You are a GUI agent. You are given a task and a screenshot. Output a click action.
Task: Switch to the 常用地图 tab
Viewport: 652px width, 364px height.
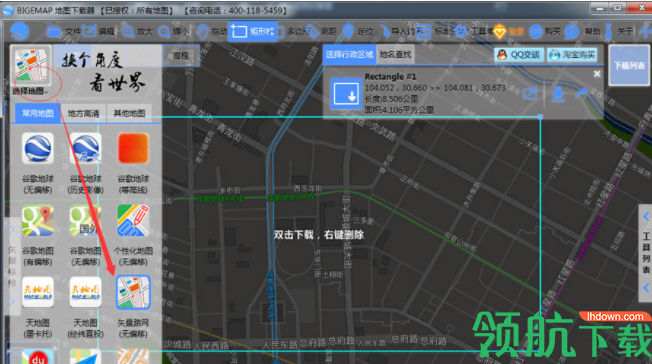tap(37, 113)
